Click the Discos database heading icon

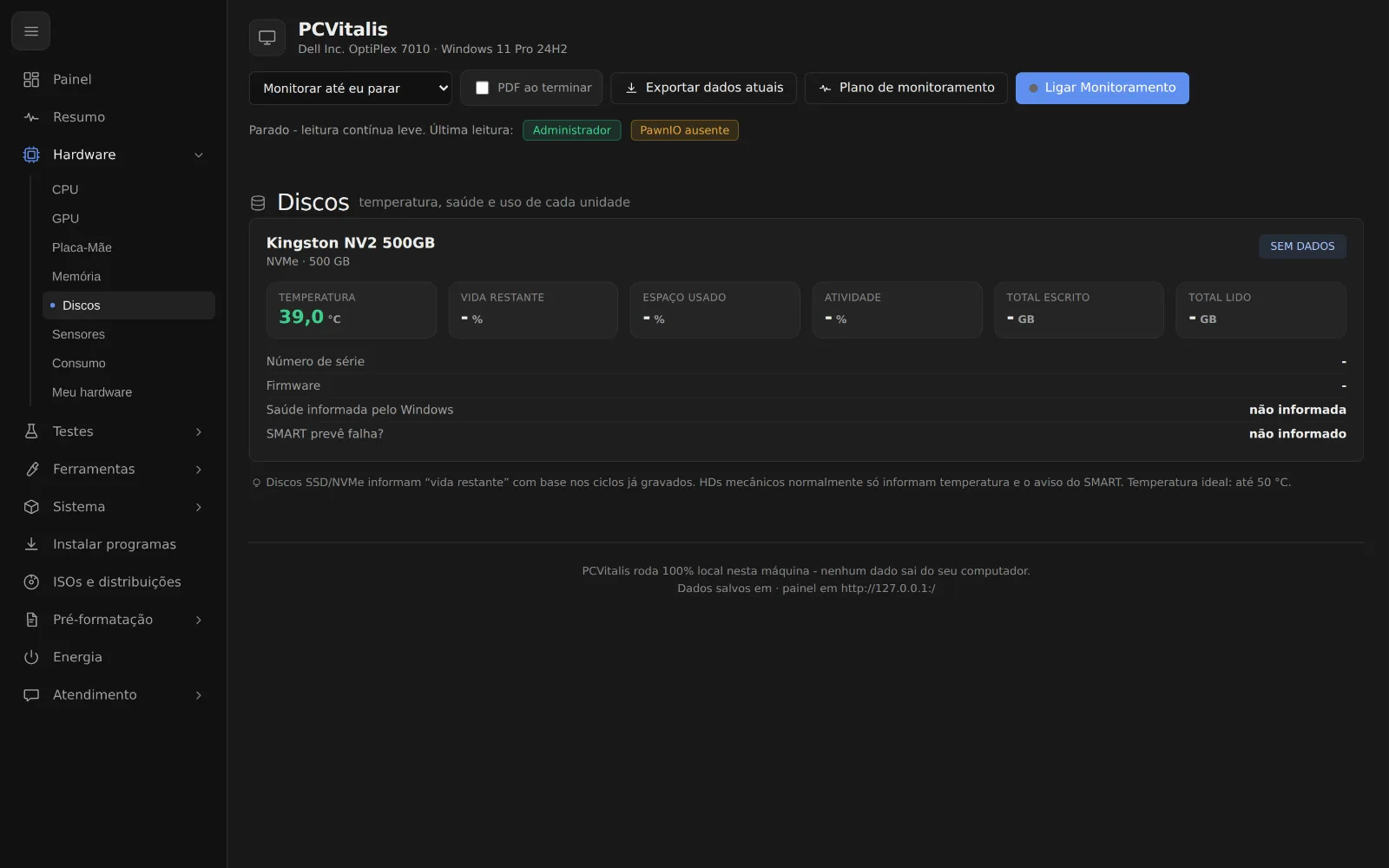[x=258, y=203]
